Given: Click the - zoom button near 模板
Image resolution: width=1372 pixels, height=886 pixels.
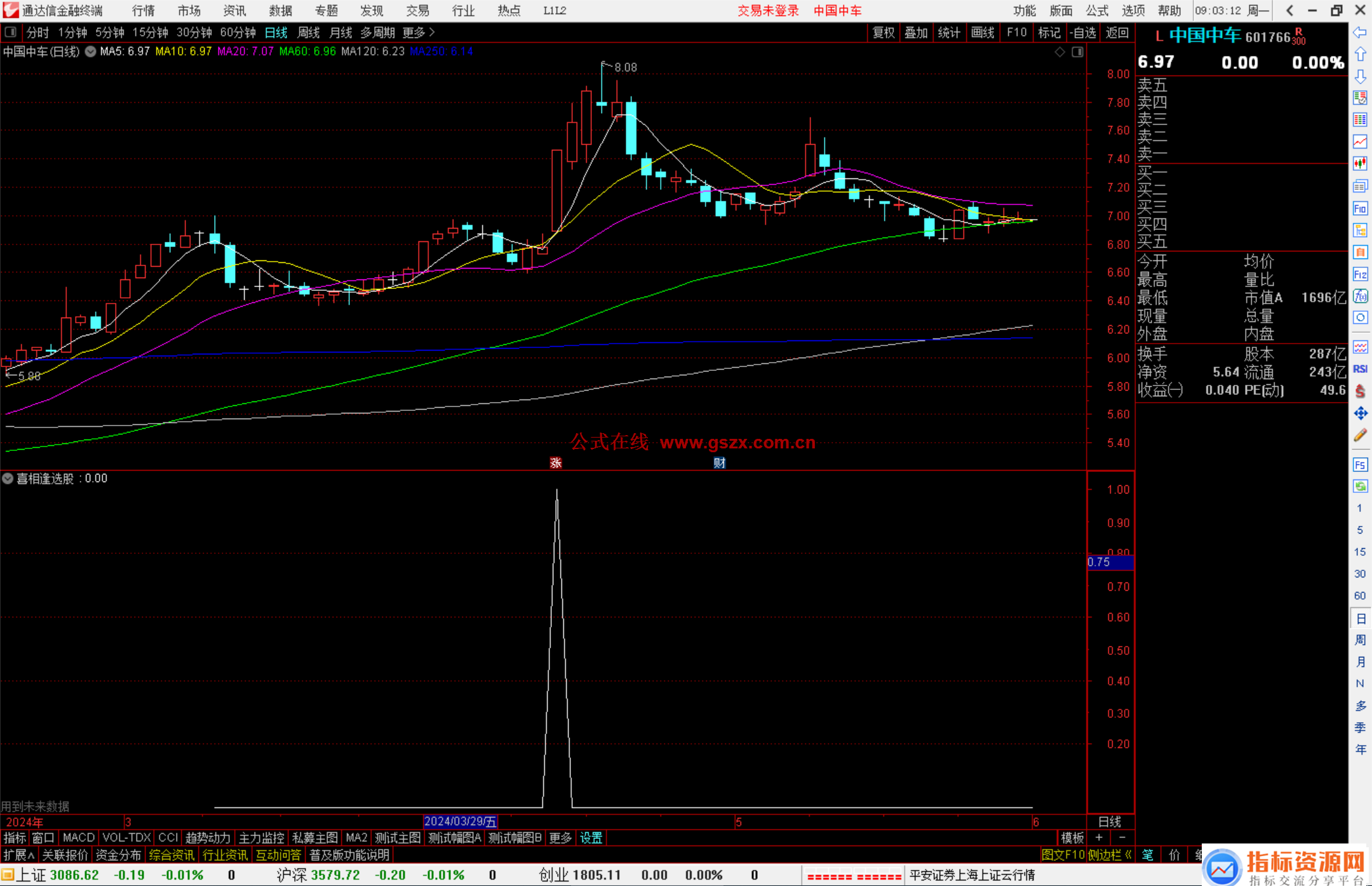Looking at the screenshot, I should point(1122,838).
